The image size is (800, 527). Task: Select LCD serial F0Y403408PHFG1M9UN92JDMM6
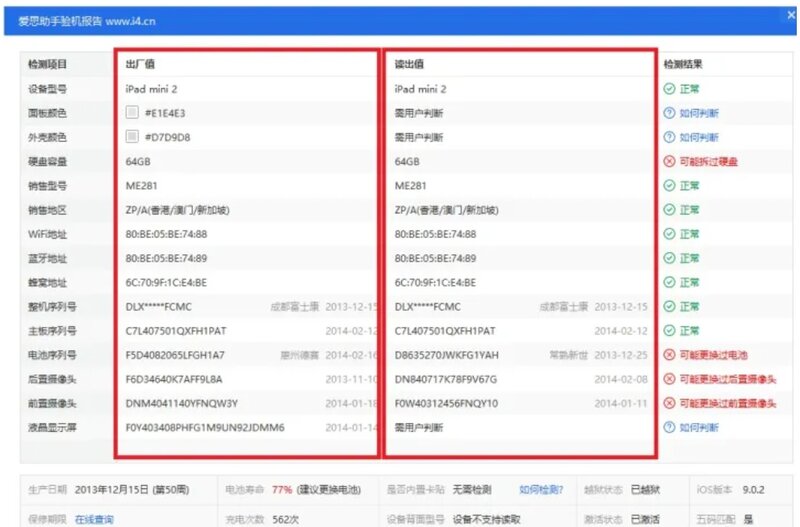[x=205, y=428]
